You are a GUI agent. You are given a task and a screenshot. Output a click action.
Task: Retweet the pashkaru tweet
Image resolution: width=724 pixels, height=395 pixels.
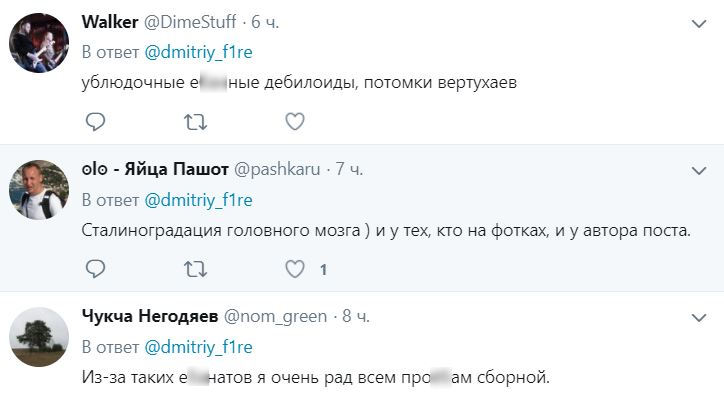(195, 269)
